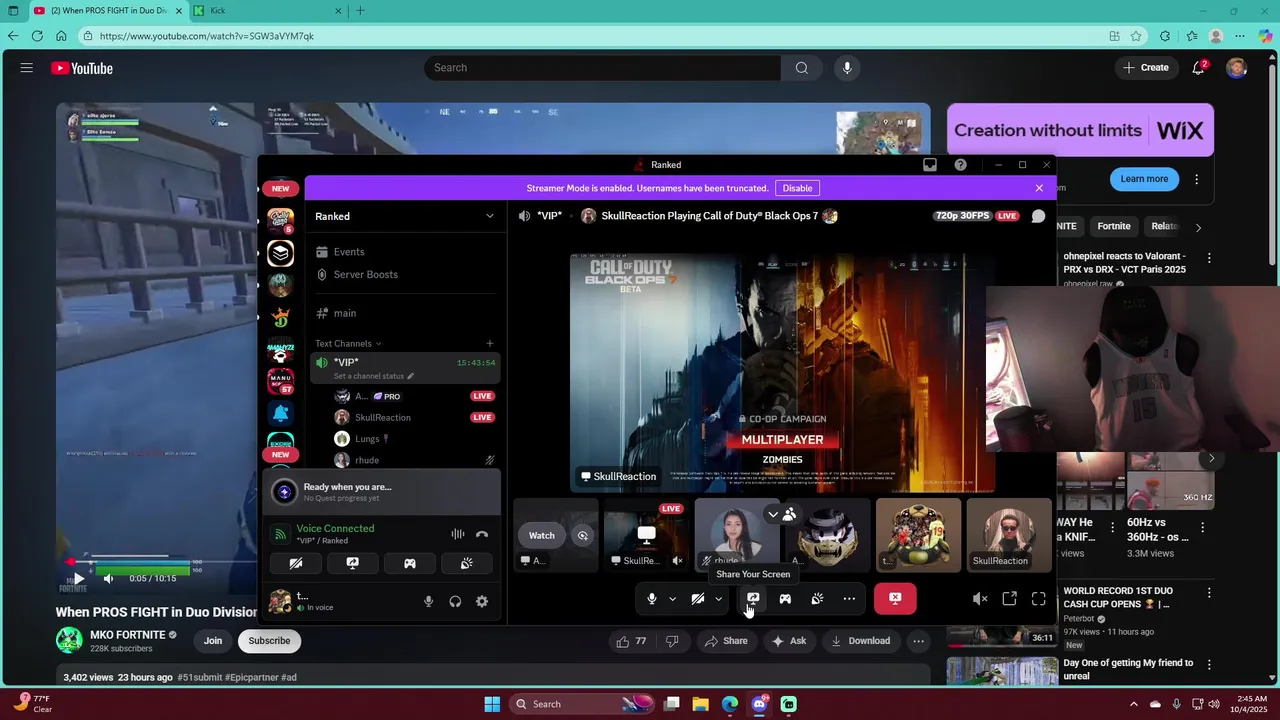Screen dimensions: 1280x720
Task: Disconnect voice using the panel phone icon
Action: (x=482, y=534)
